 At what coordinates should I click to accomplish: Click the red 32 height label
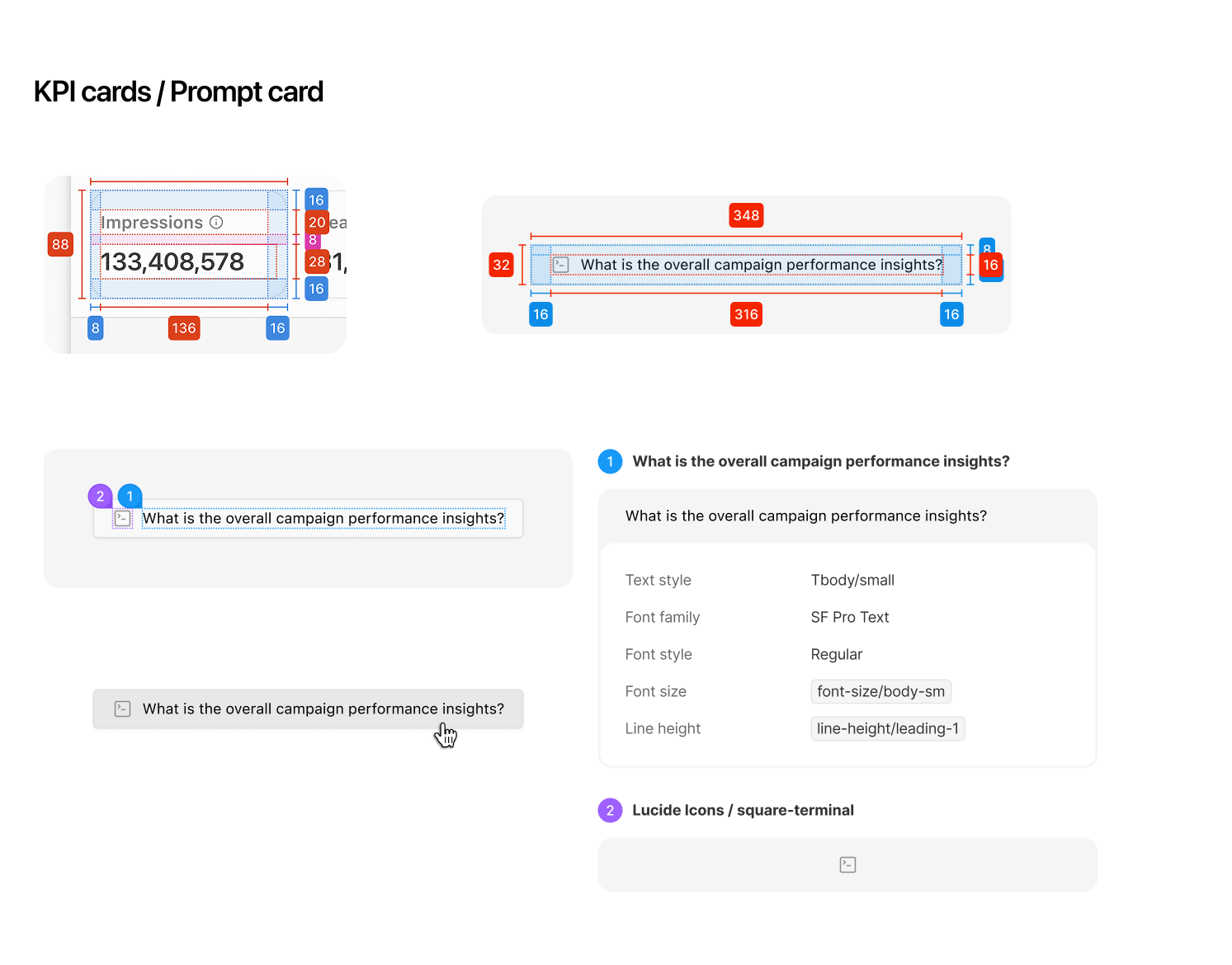tap(501, 265)
